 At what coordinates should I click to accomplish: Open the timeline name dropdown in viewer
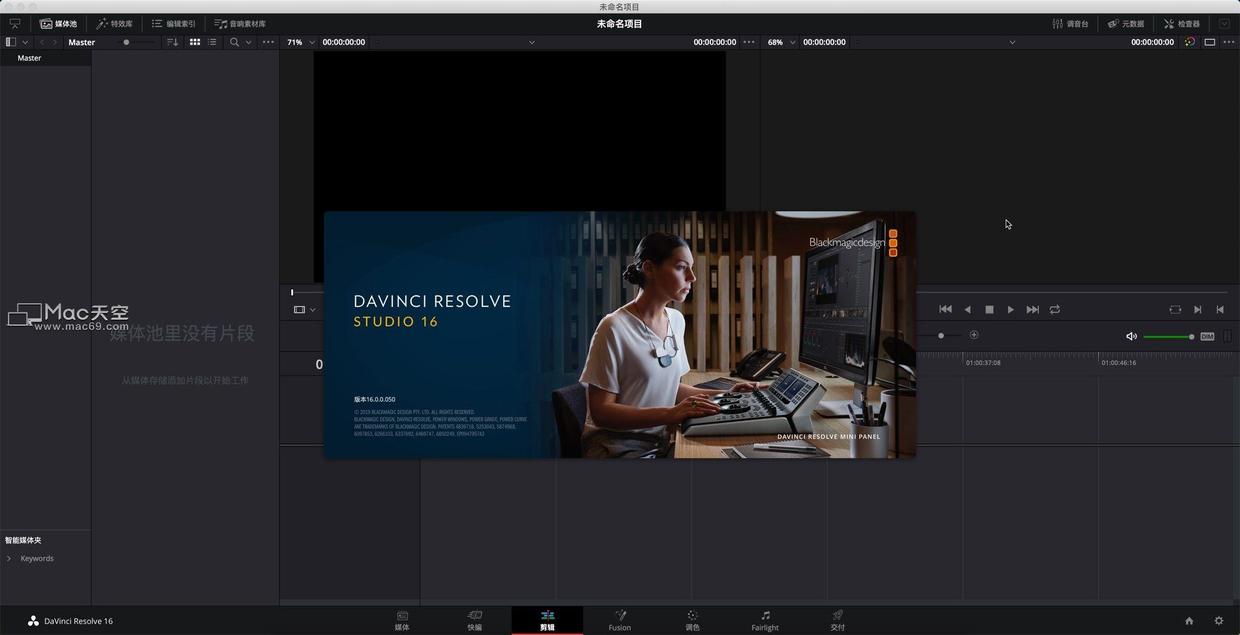click(x=1012, y=42)
